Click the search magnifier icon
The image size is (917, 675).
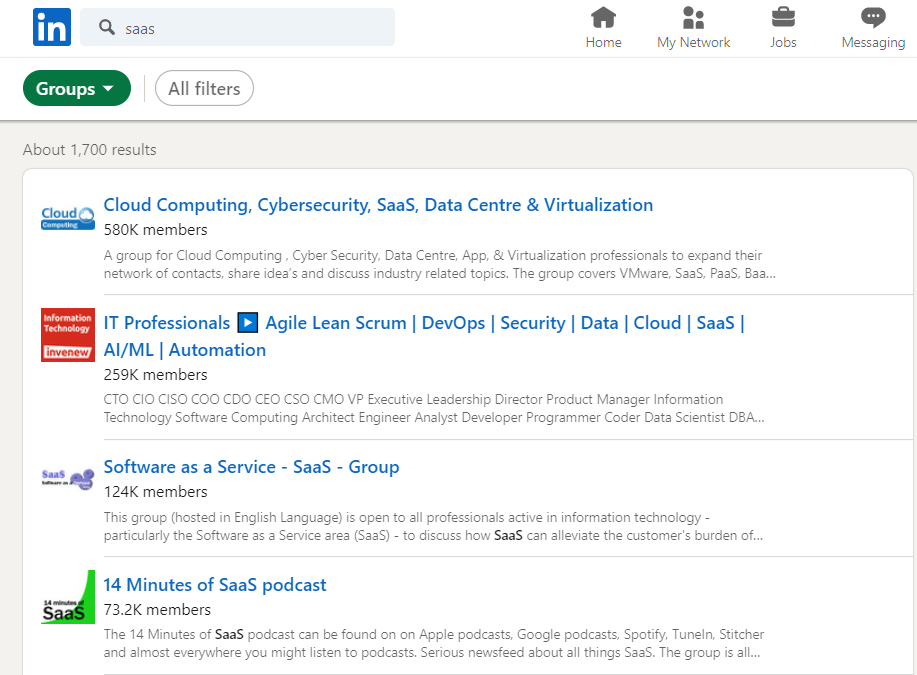click(106, 27)
